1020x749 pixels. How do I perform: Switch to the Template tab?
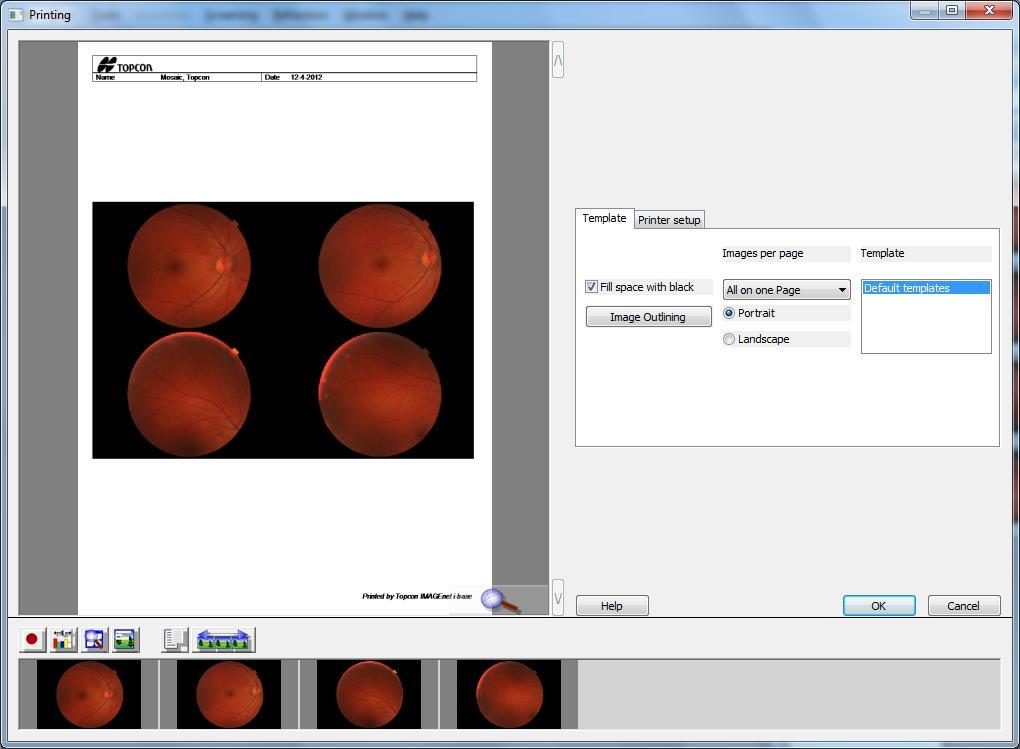[604, 219]
